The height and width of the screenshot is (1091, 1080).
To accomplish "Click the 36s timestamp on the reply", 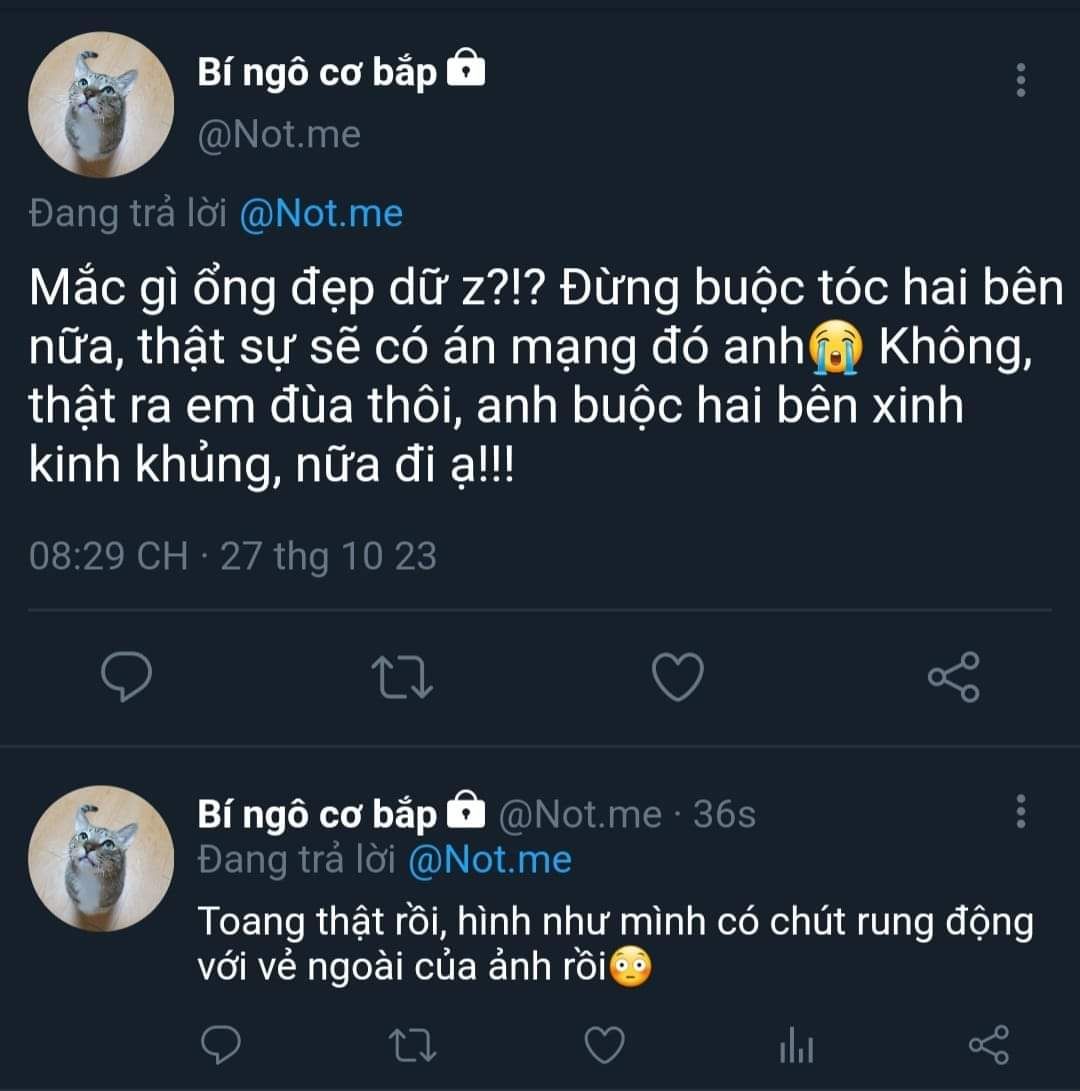I will point(724,815).
